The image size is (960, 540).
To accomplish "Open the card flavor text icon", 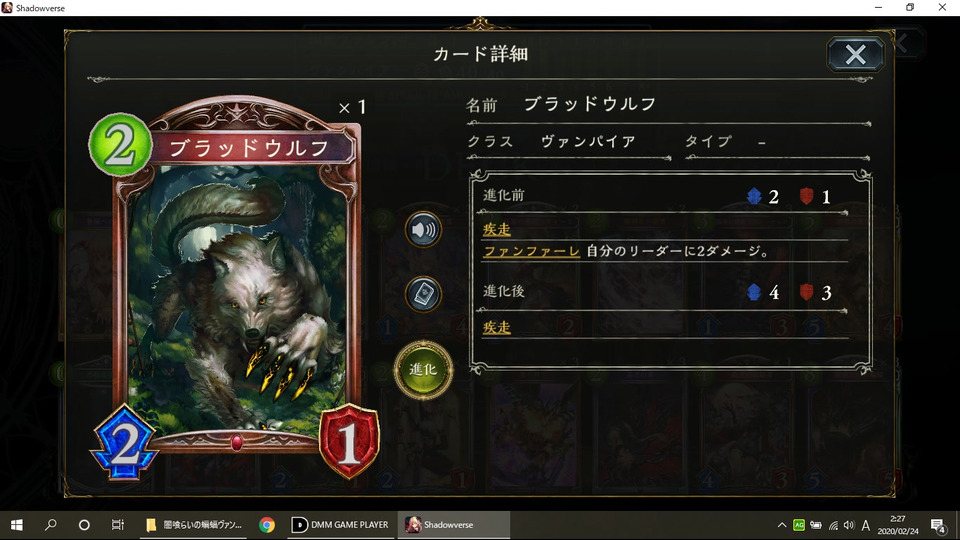I will coord(423,294).
